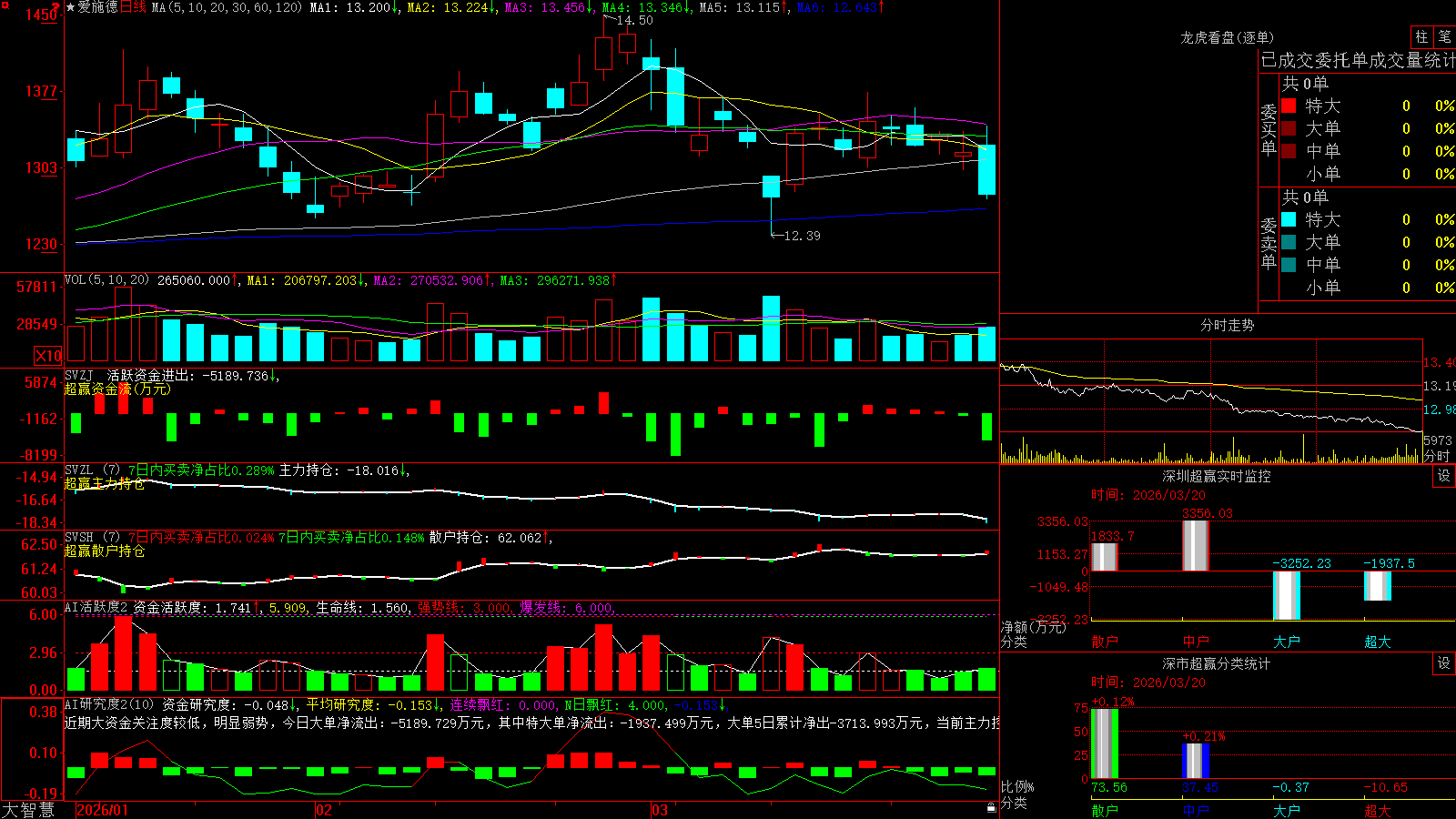The image size is (1456, 819).
Task: Click 散户 category under 实时监控 chart
Action: coord(1105,642)
